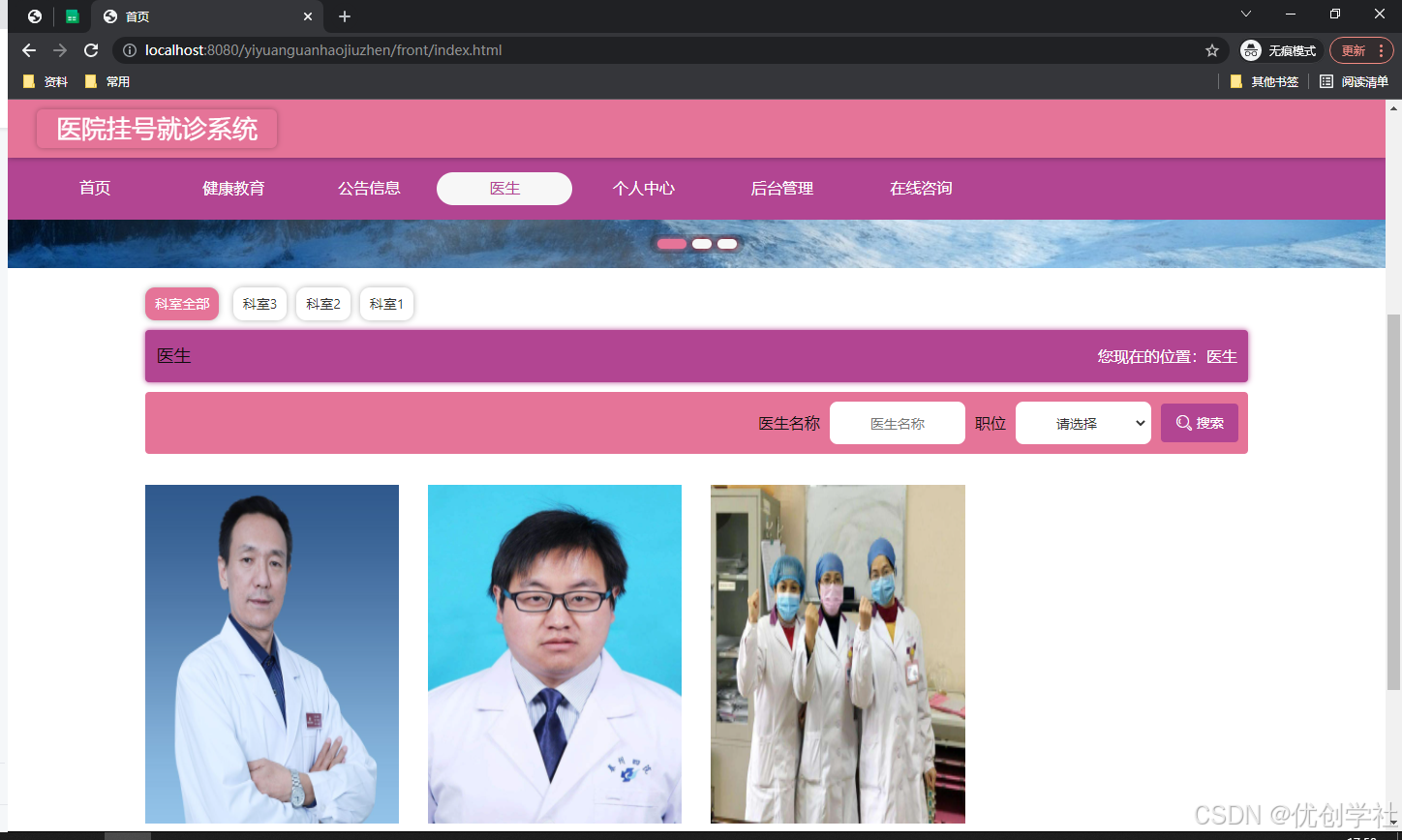Select the second carousel indicator dot

pyautogui.click(x=702, y=244)
